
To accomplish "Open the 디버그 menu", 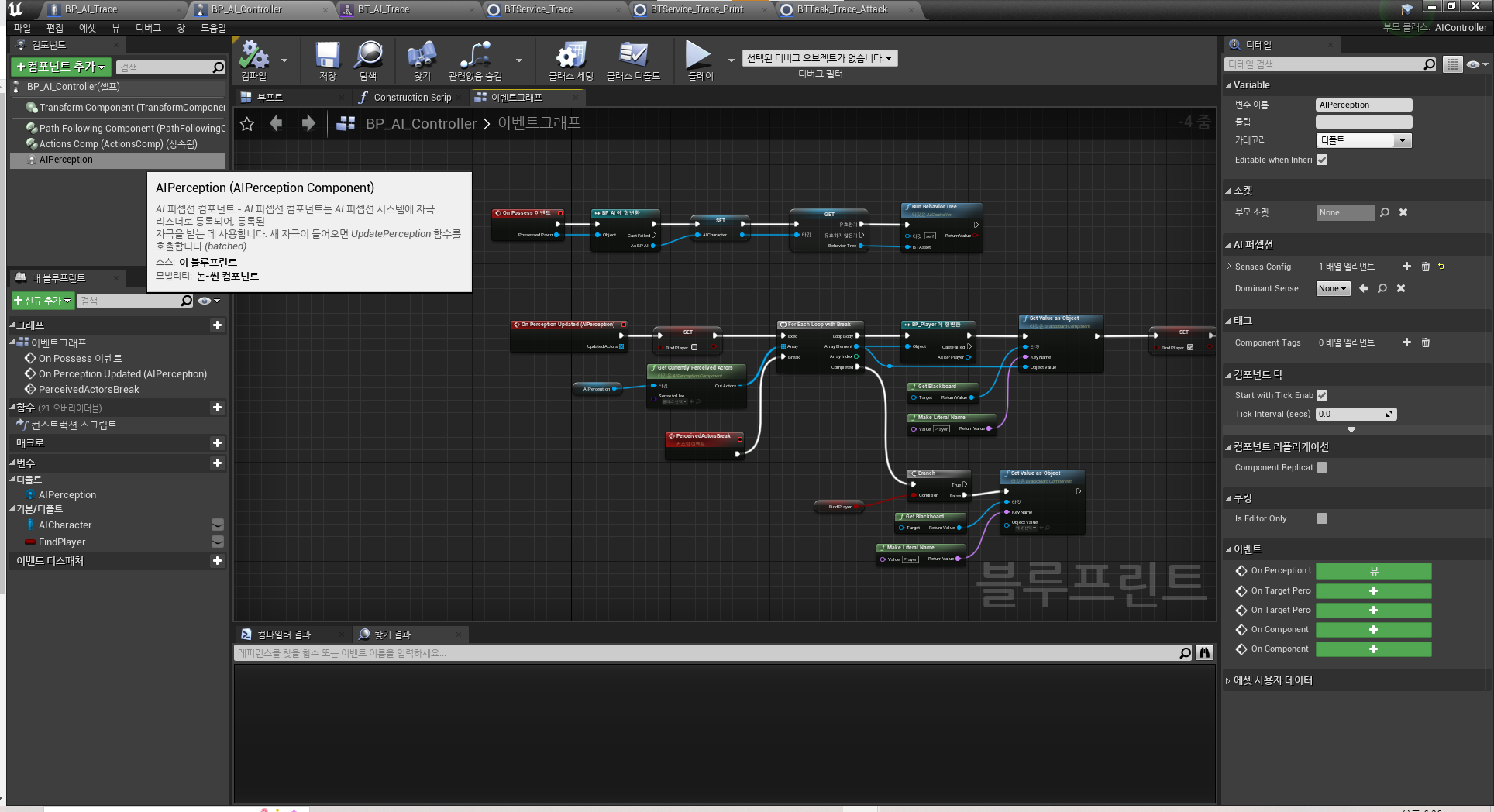I will [148, 28].
